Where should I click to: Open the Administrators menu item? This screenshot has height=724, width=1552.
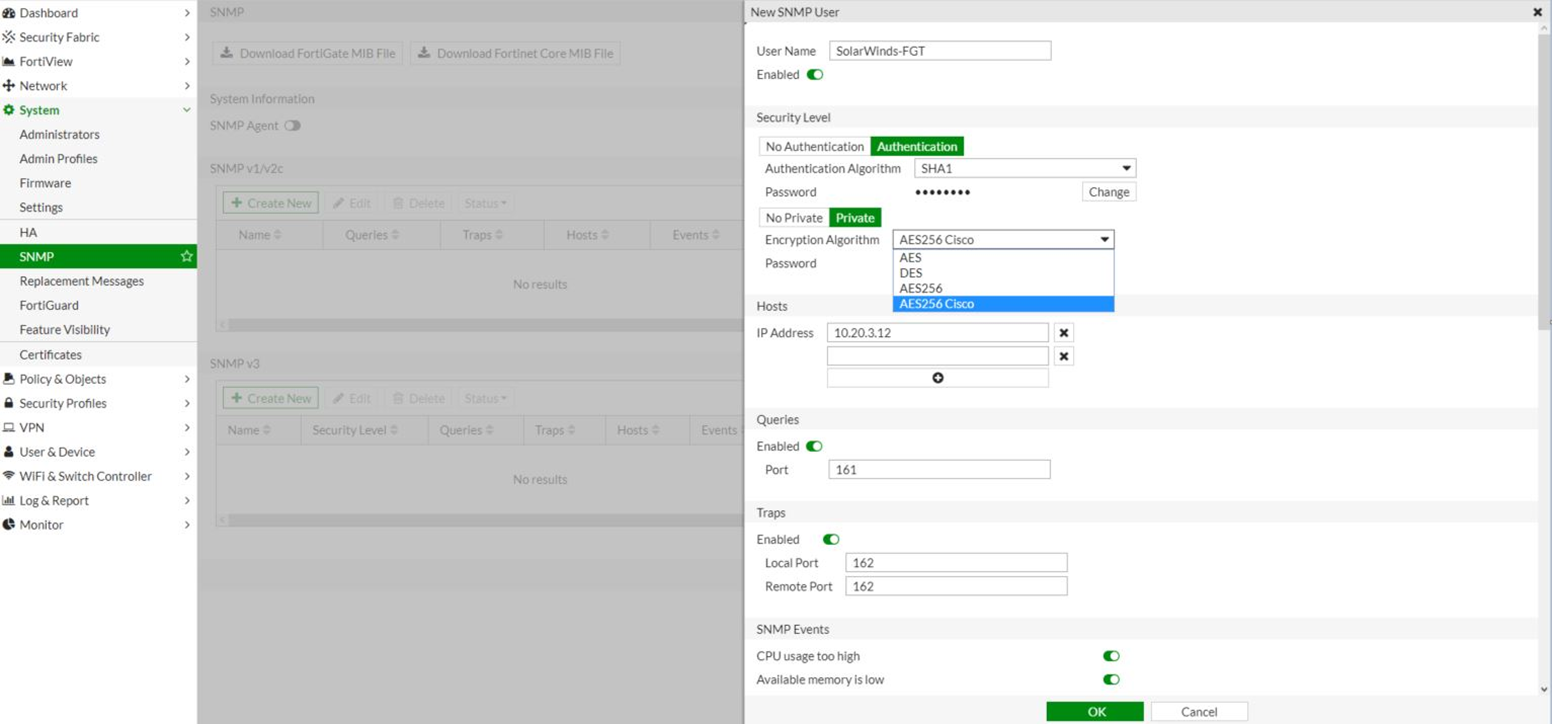click(60, 135)
